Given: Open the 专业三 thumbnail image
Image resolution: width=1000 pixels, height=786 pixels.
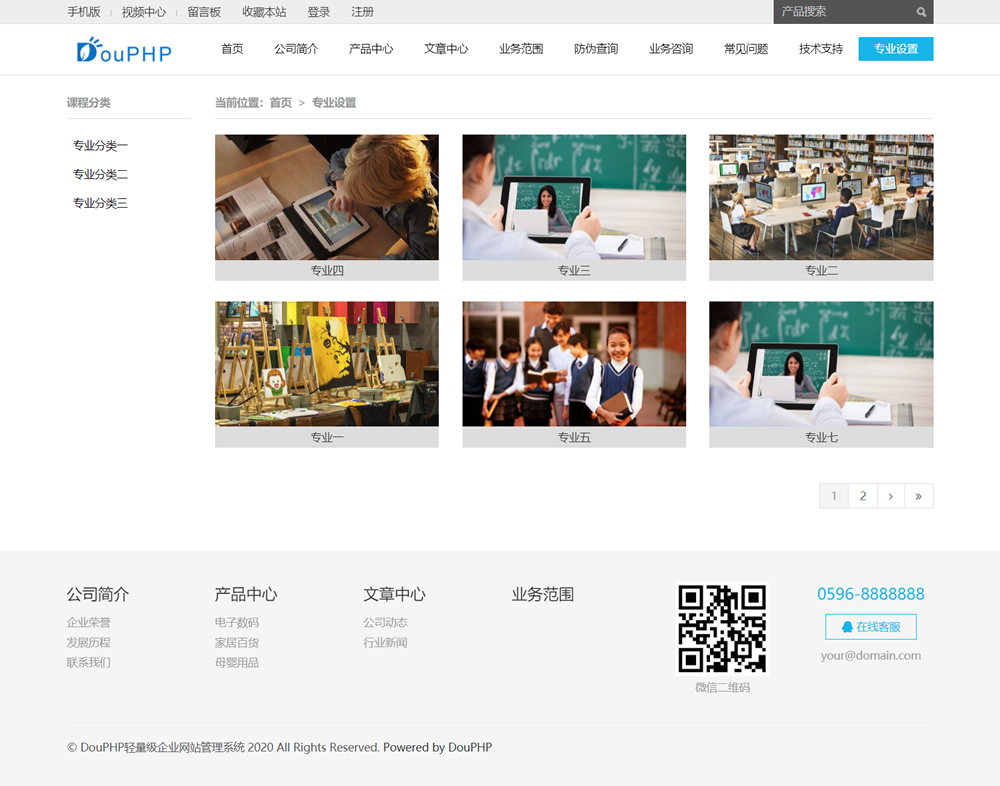Looking at the screenshot, I should pos(574,197).
